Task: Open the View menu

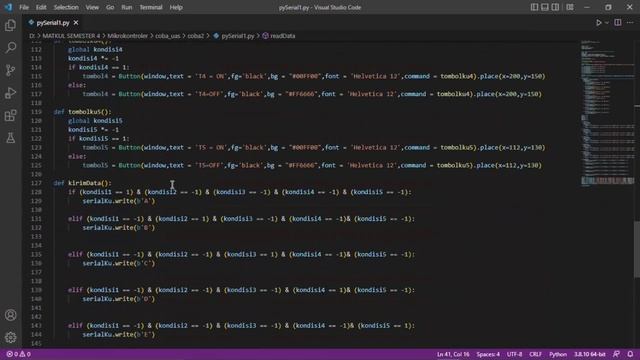Action: coord(92,7)
